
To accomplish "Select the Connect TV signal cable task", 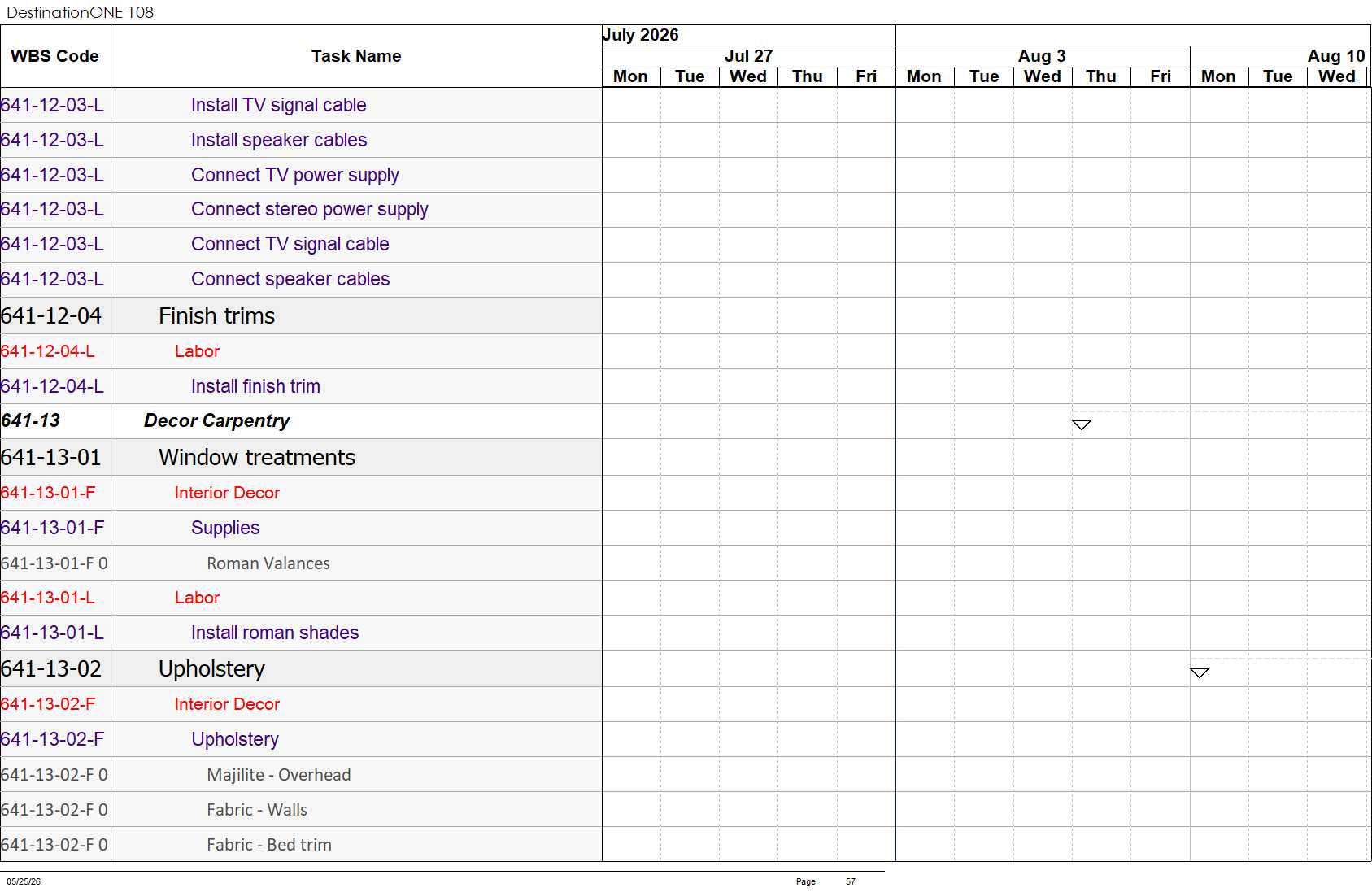I will pos(290,244).
